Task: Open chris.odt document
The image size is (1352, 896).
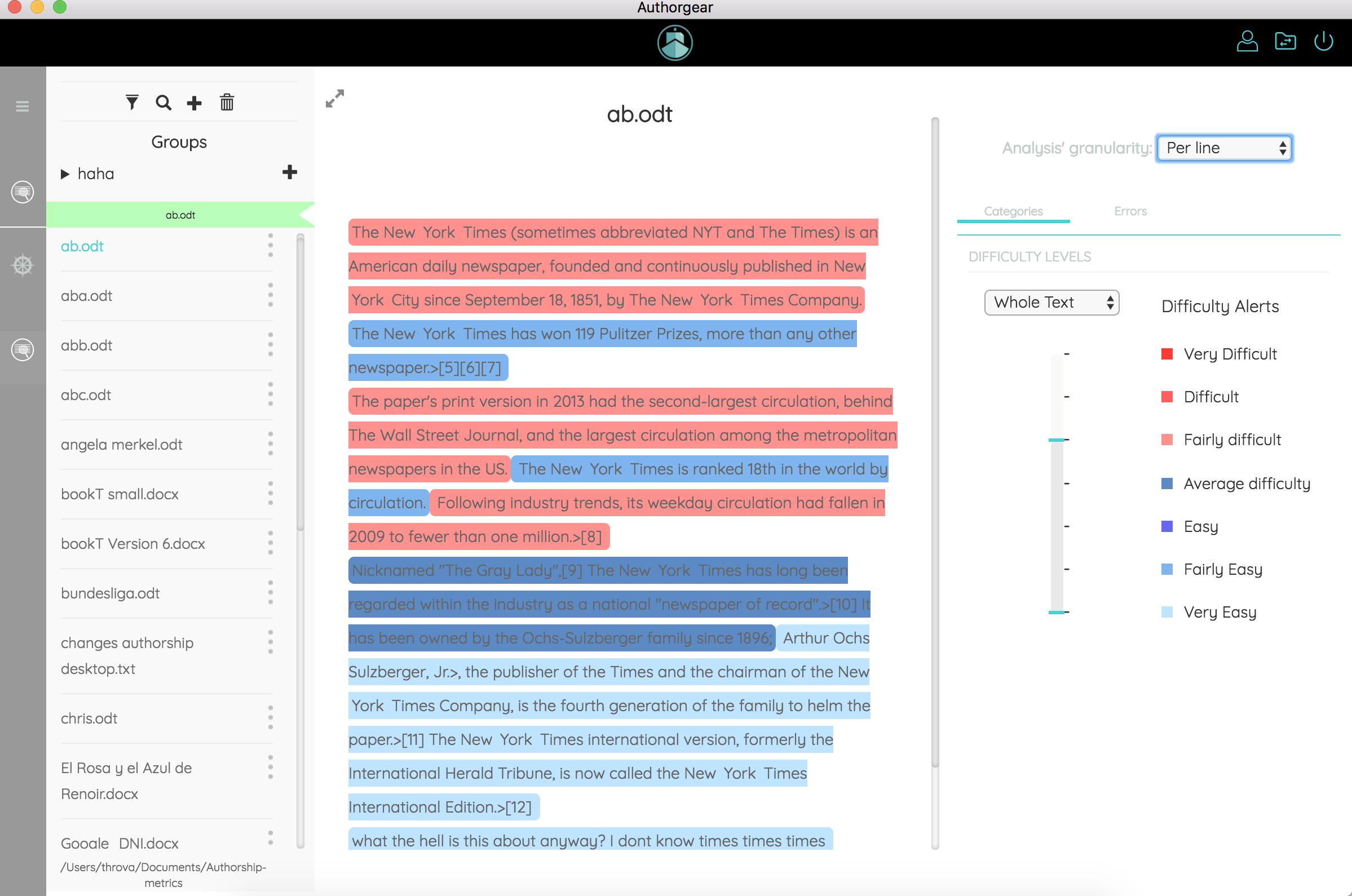Action: [x=89, y=718]
